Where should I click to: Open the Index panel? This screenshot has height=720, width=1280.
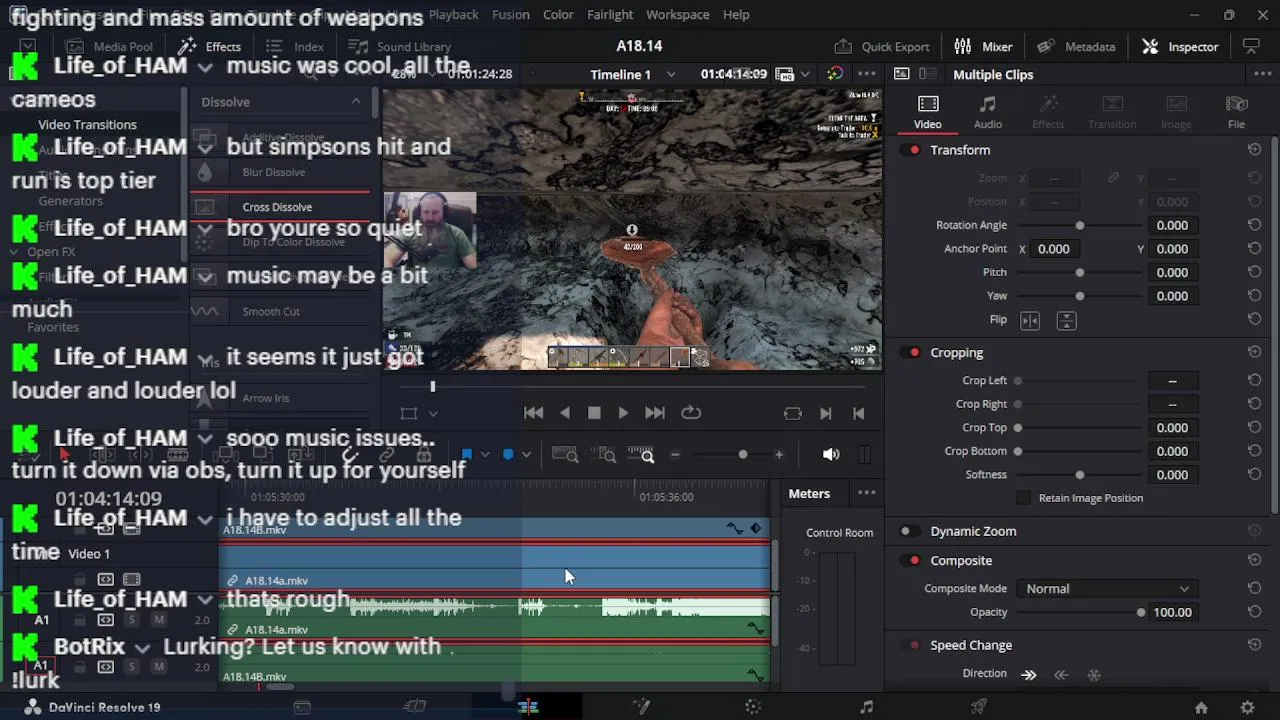click(x=295, y=46)
